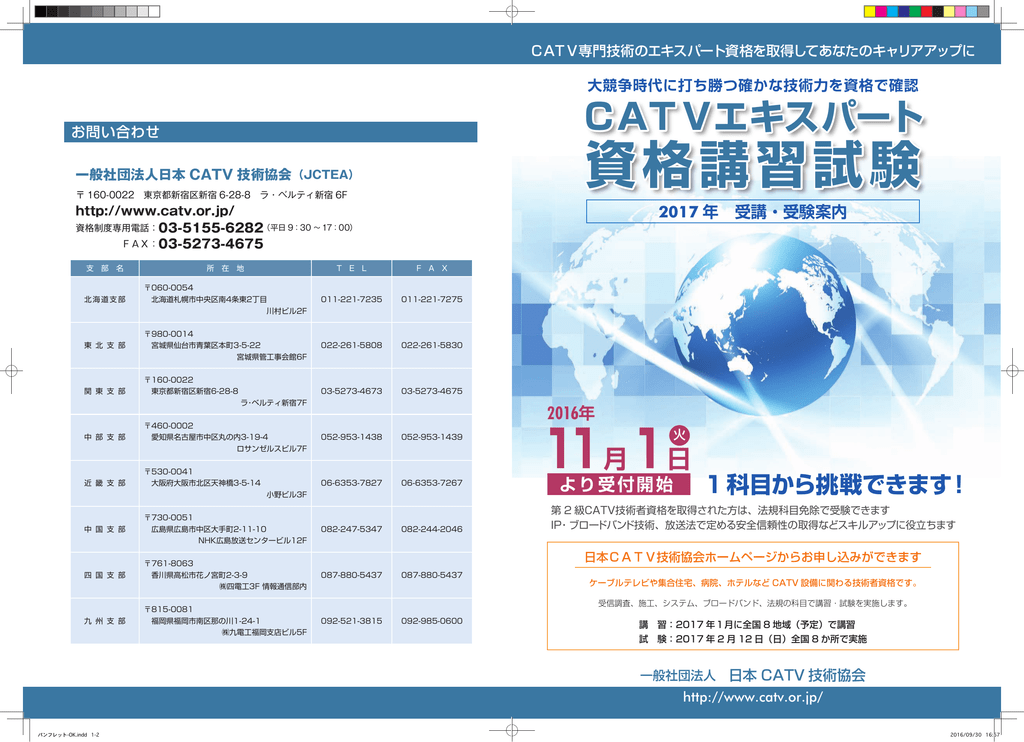This screenshot has width=1024, height=742.
Task: Open http://www.catv.or.jp/ link in contact section
Action: (155, 210)
